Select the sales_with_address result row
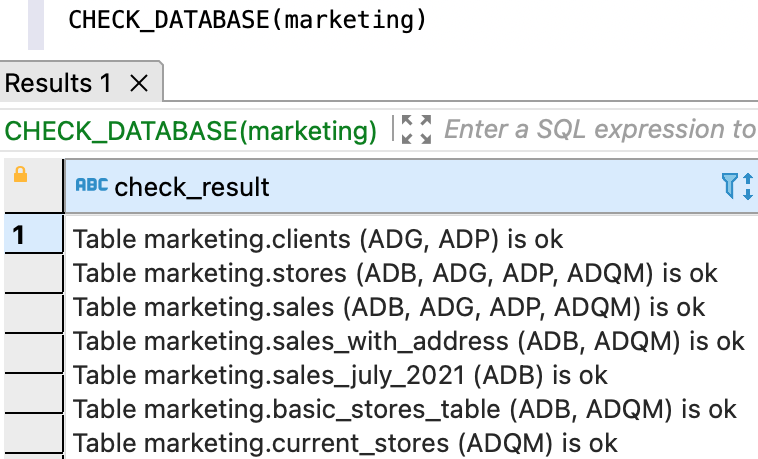The height and width of the screenshot is (459, 758). pos(409,341)
